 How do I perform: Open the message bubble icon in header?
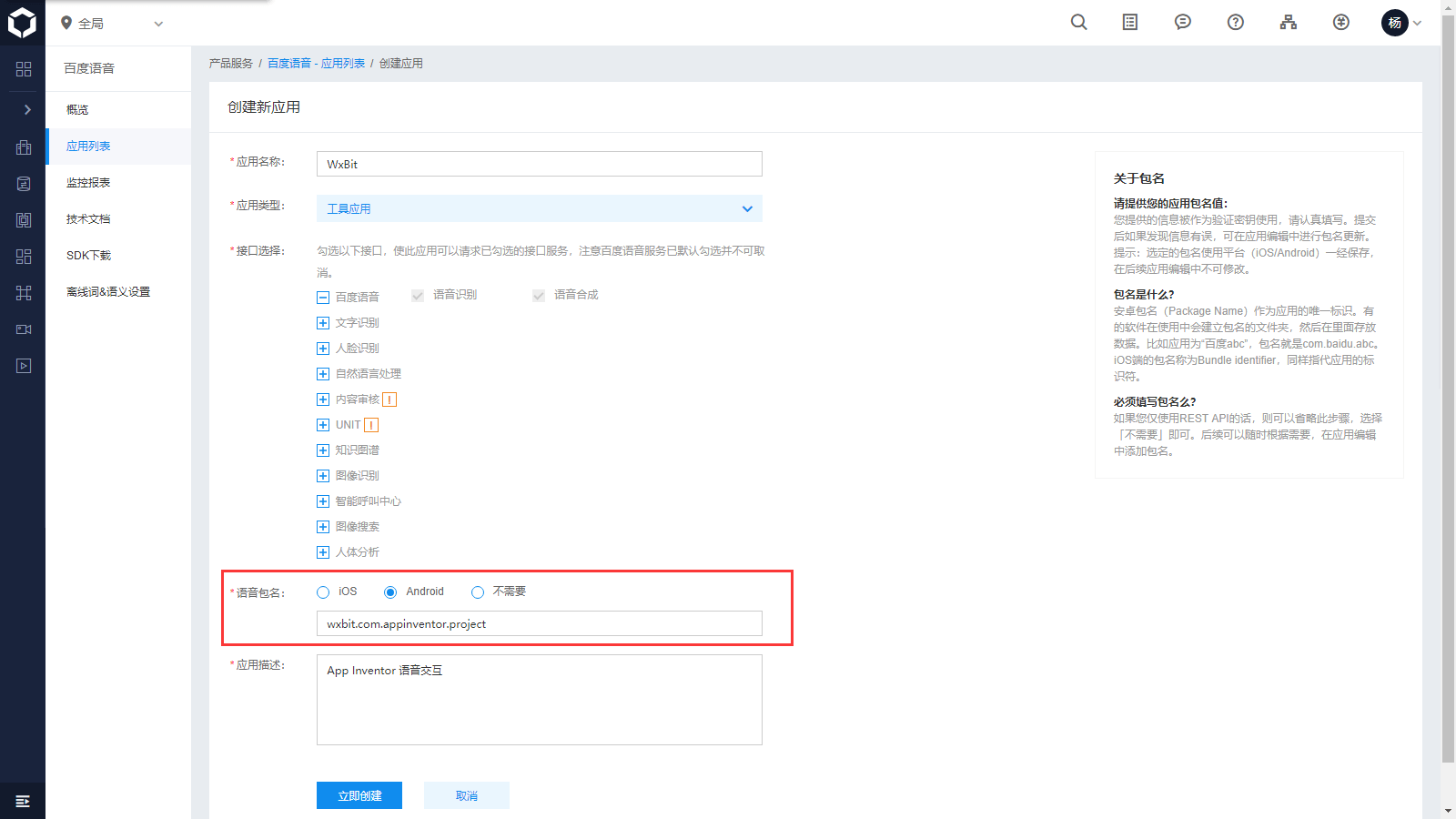point(1183,23)
